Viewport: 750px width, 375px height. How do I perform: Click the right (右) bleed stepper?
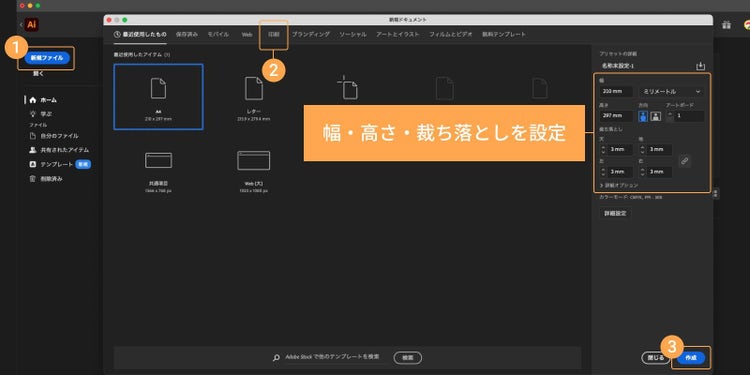[x=642, y=172]
